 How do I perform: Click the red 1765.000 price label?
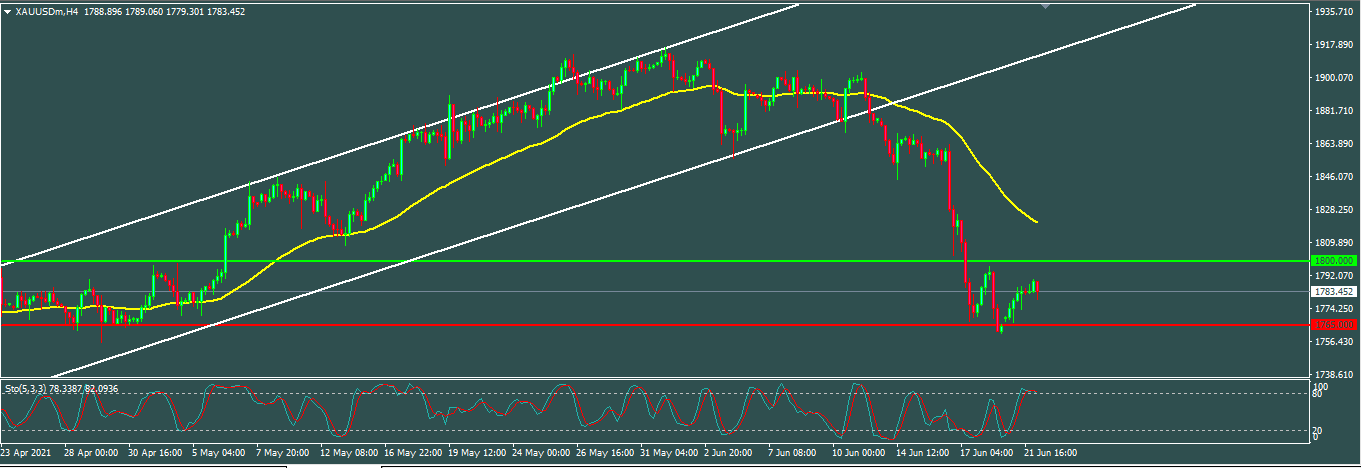[1335, 325]
